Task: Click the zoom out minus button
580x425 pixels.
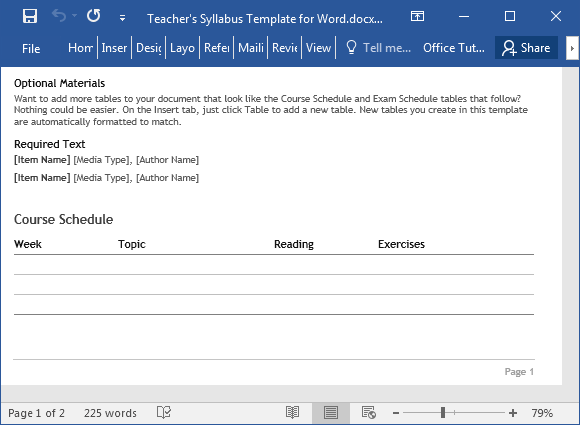Action: 396,413
